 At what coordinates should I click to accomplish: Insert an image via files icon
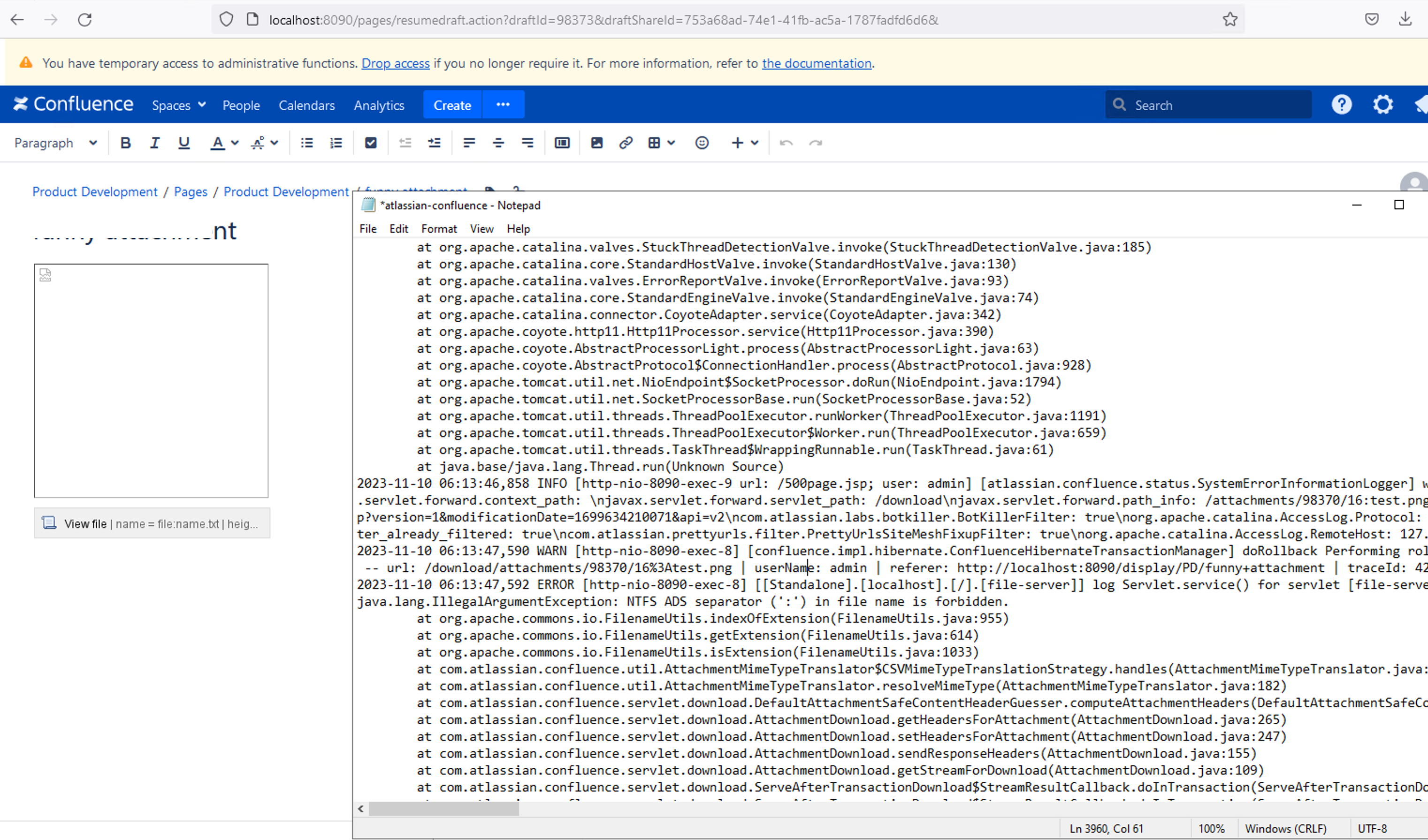point(596,143)
